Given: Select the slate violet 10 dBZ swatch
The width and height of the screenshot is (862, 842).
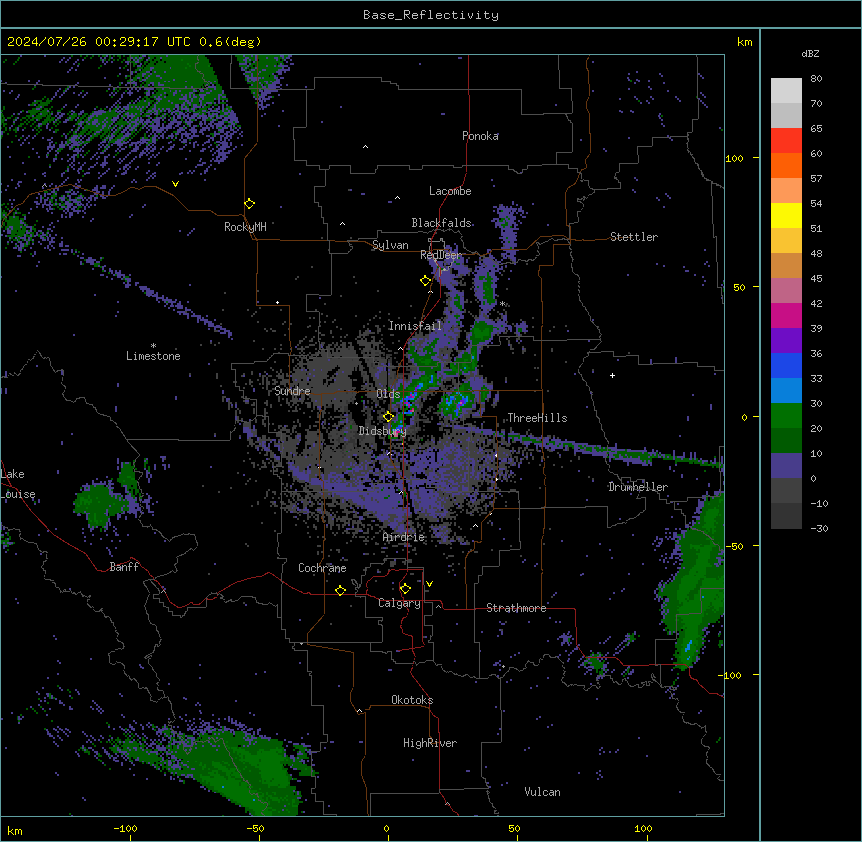Looking at the screenshot, I should click(786, 466).
